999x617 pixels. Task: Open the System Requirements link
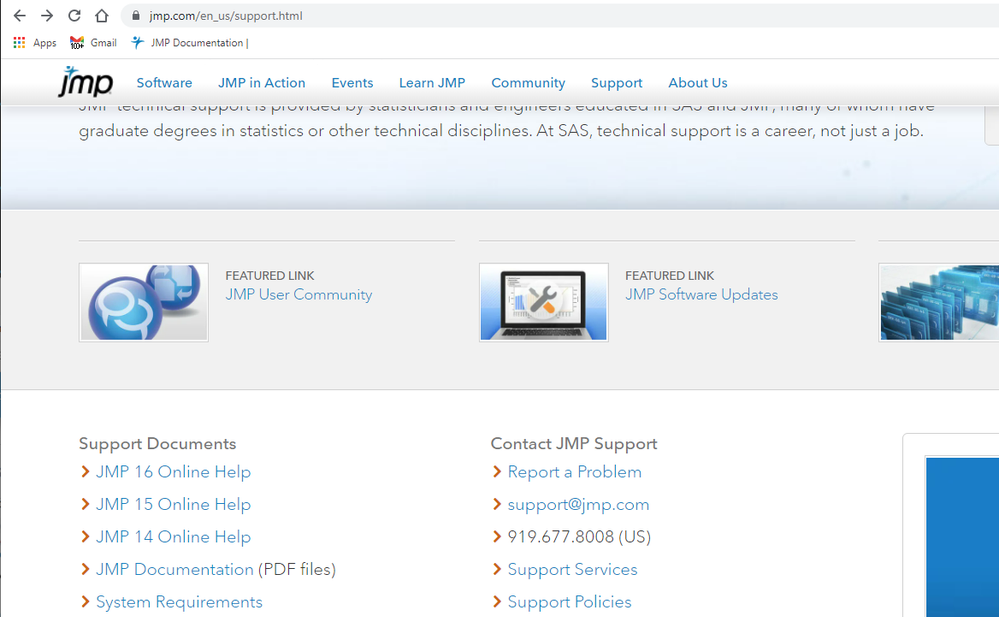tap(179, 602)
